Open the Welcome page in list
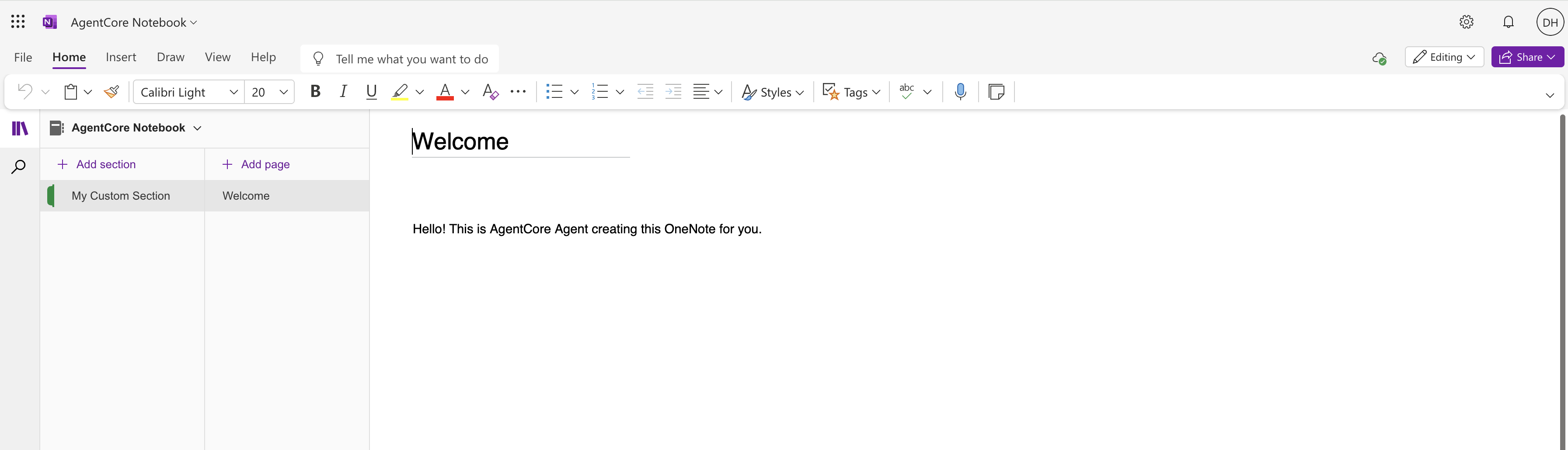The height and width of the screenshot is (450, 1568). click(287, 196)
